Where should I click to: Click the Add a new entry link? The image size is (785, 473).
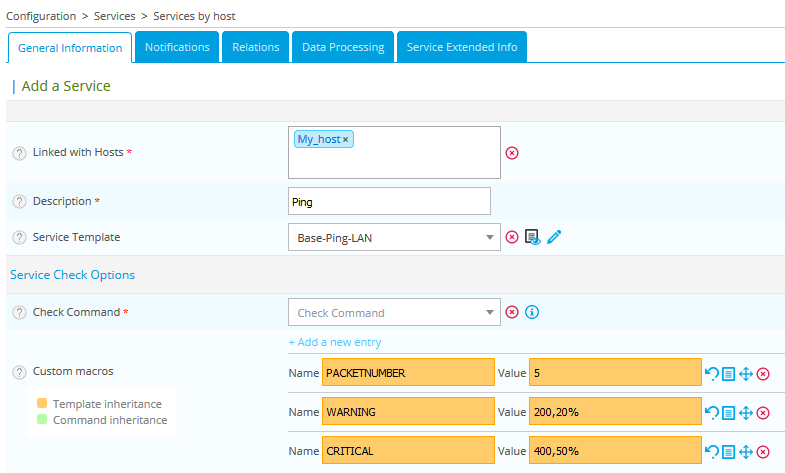[x=335, y=342]
